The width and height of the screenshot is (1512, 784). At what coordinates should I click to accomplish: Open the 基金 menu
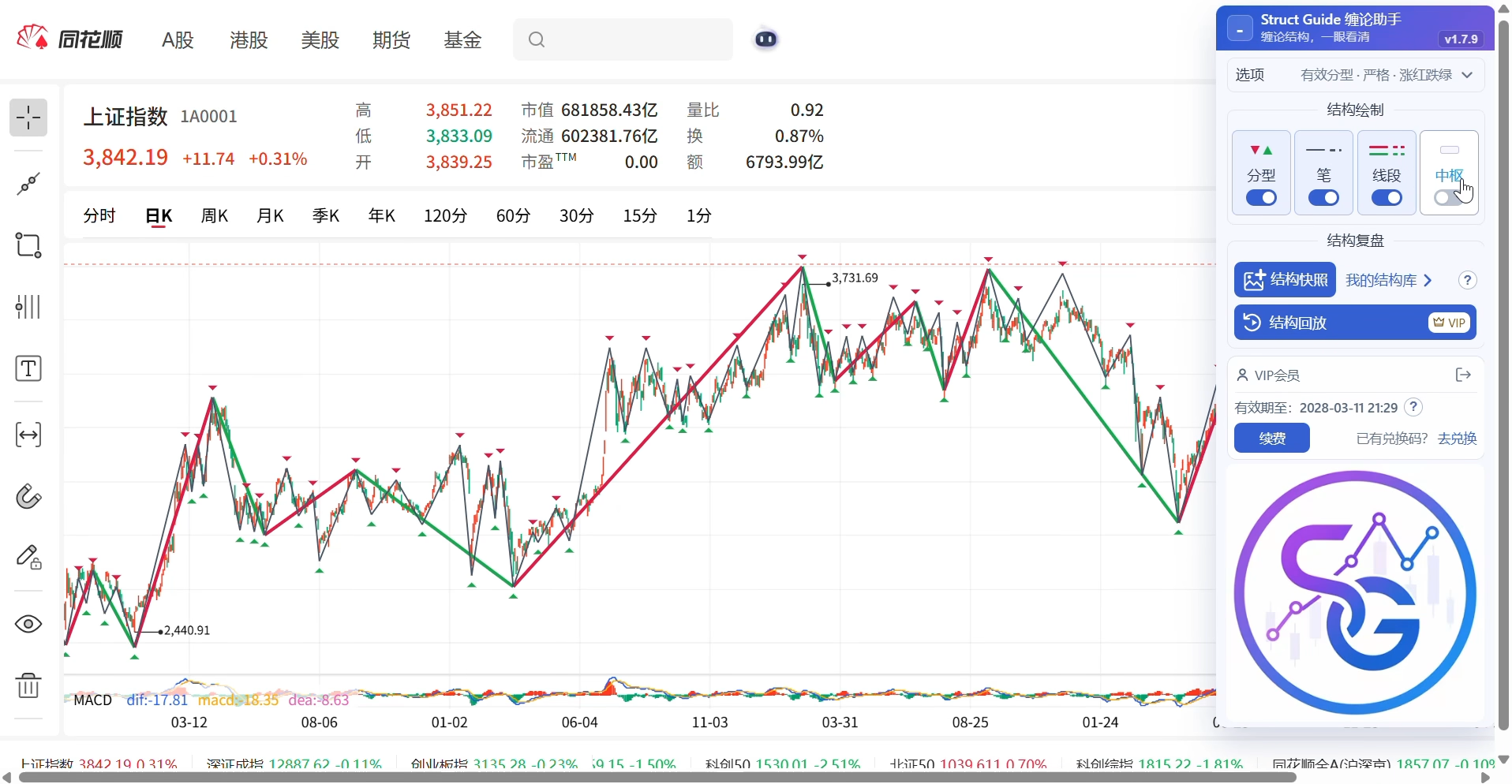tap(462, 39)
